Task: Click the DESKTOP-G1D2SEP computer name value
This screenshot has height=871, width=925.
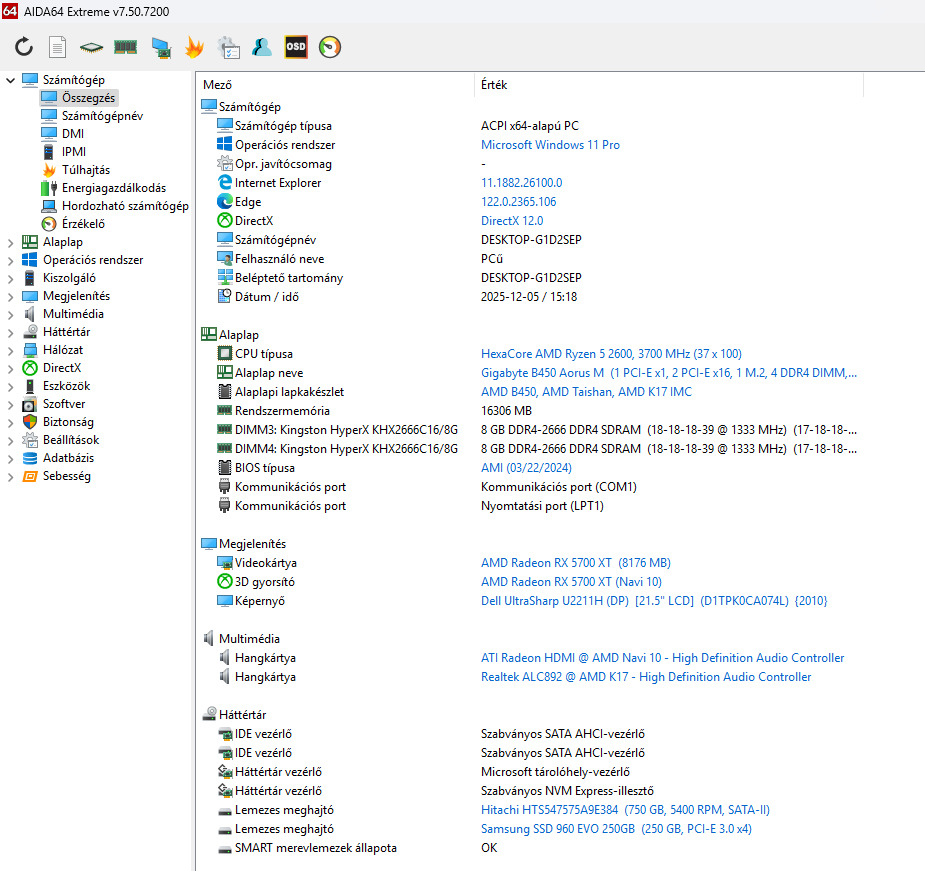Action: click(531, 240)
